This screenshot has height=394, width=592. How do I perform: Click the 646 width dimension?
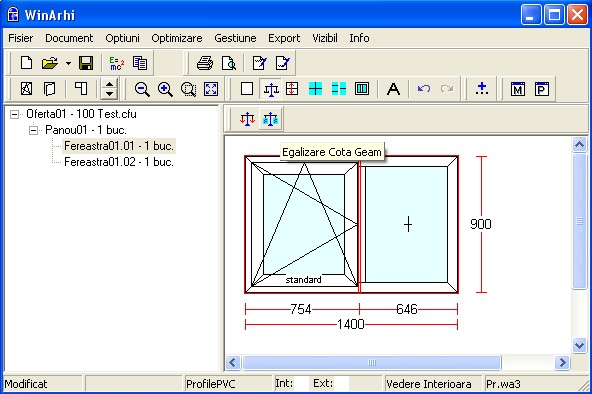pos(407,309)
